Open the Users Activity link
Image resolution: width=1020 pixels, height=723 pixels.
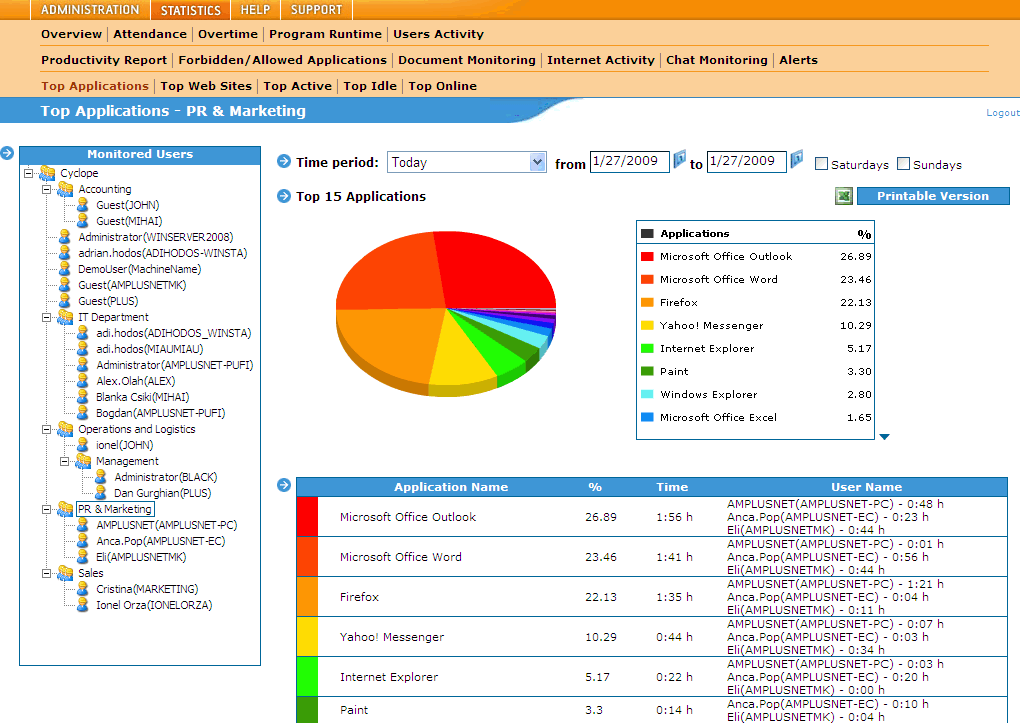click(438, 34)
